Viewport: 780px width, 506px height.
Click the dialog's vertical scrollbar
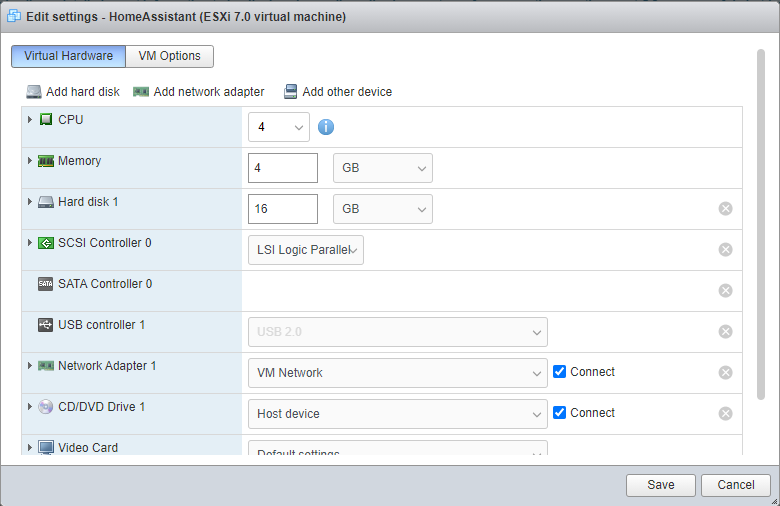pyautogui.click(x=761, y=224)
